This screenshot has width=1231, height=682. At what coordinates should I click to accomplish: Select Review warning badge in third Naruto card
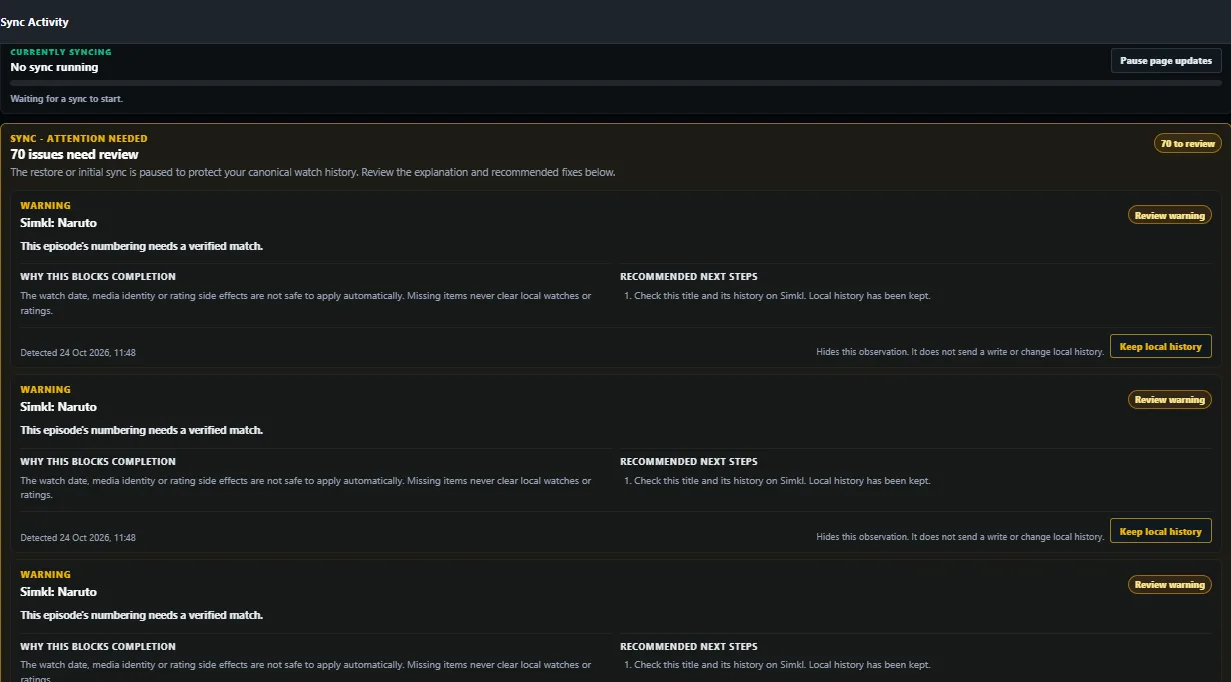tap(1169, 584)
